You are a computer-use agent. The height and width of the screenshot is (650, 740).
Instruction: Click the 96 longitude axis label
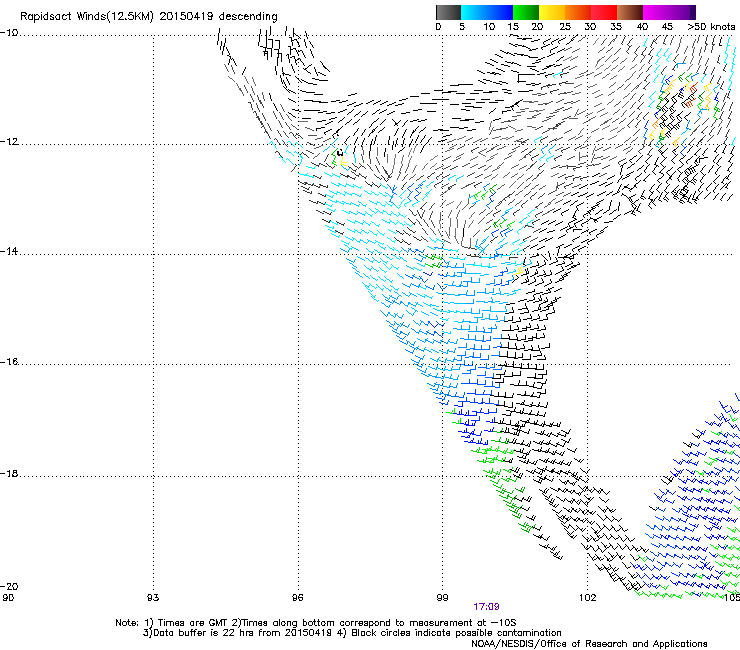(297, 597)
